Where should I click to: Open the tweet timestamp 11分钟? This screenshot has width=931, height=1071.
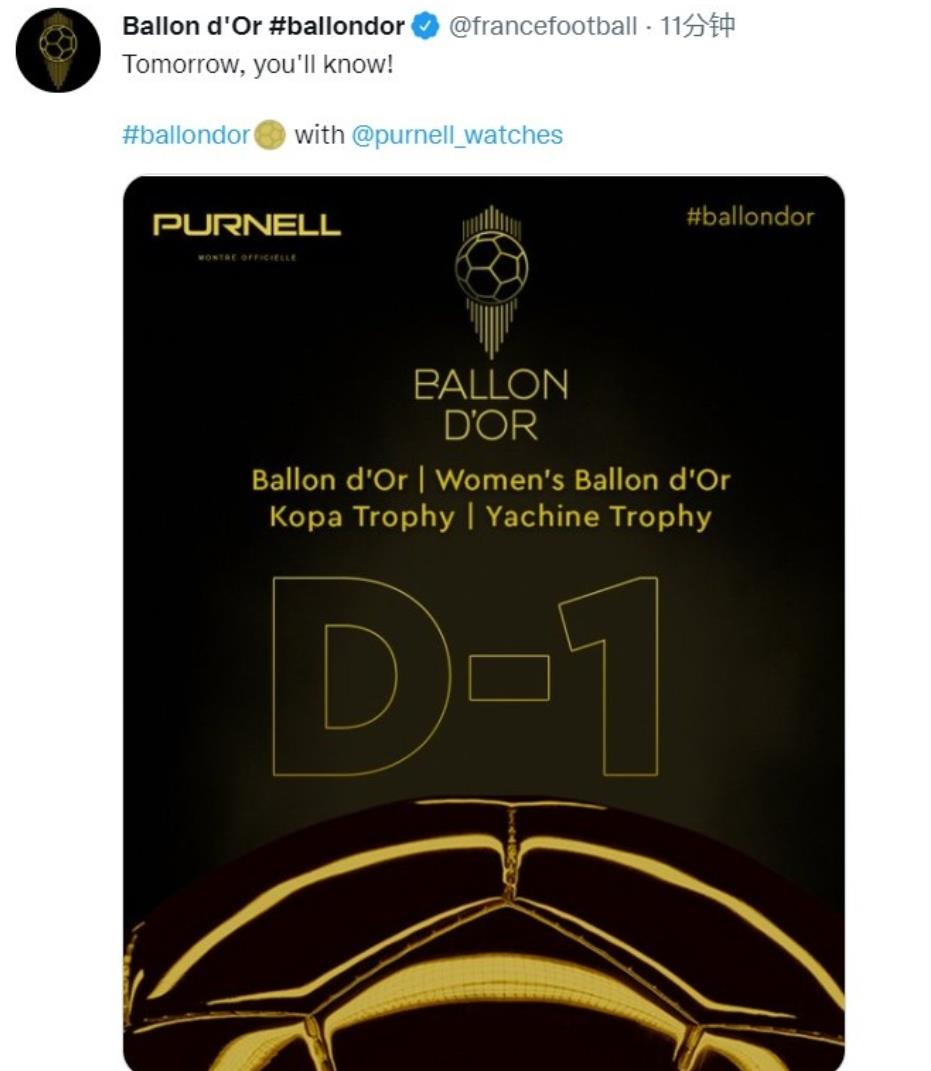pyautogui.click(x=697, y=26)
